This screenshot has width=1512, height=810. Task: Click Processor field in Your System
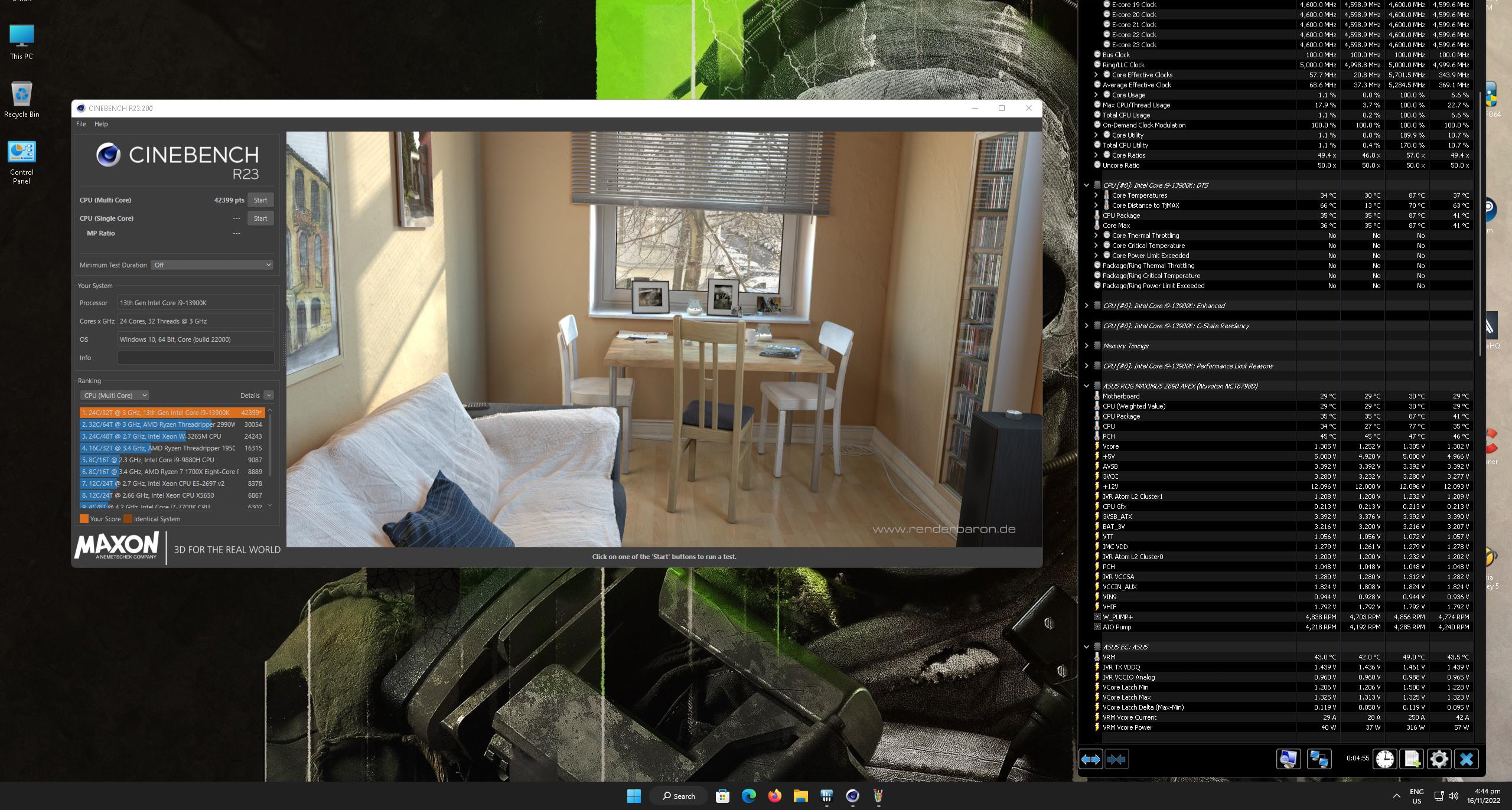tap(195, 303)
